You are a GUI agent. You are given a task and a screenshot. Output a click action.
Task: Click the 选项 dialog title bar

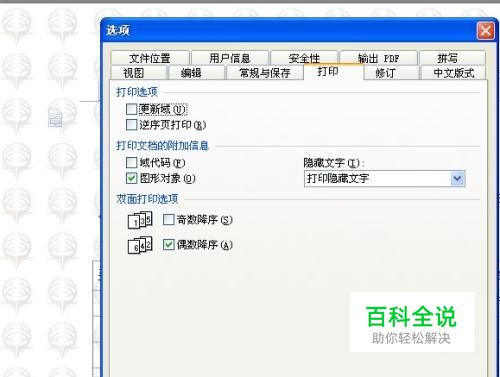(x=299, y=30)
